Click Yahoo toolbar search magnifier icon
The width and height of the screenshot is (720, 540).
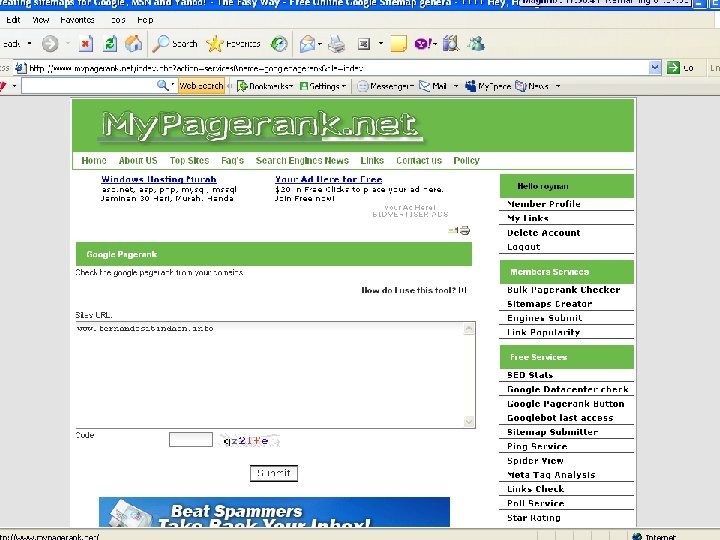point(163,85)
